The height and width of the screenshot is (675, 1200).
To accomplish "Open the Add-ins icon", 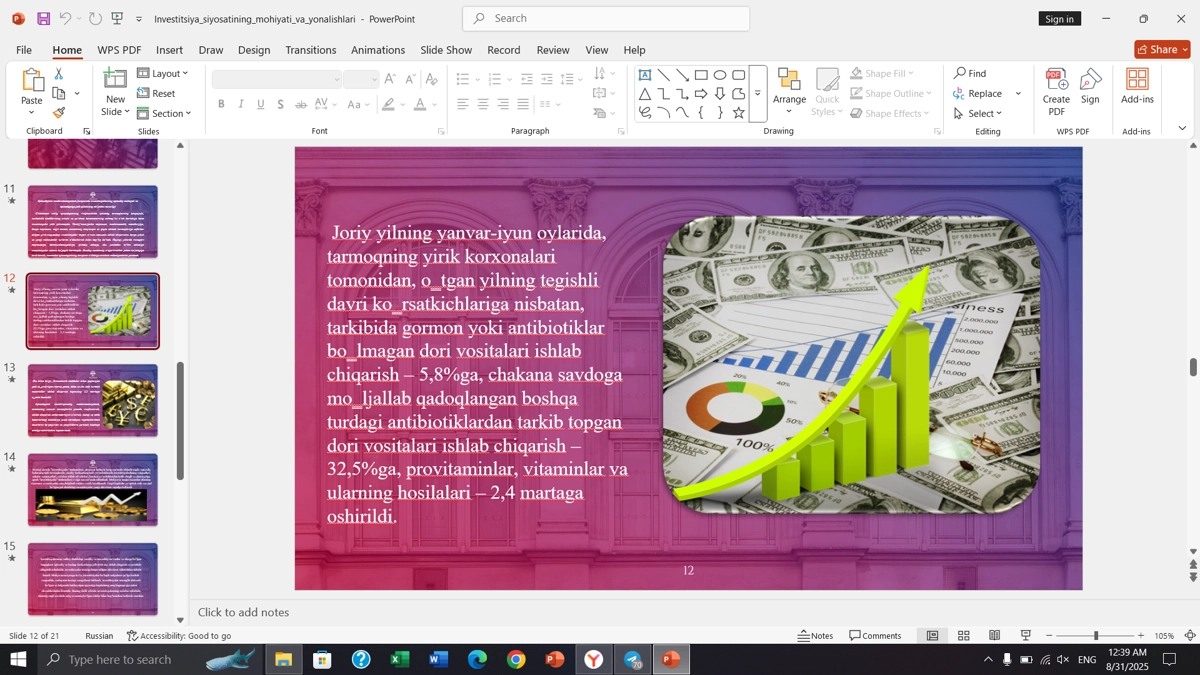I will [1137, 80].
